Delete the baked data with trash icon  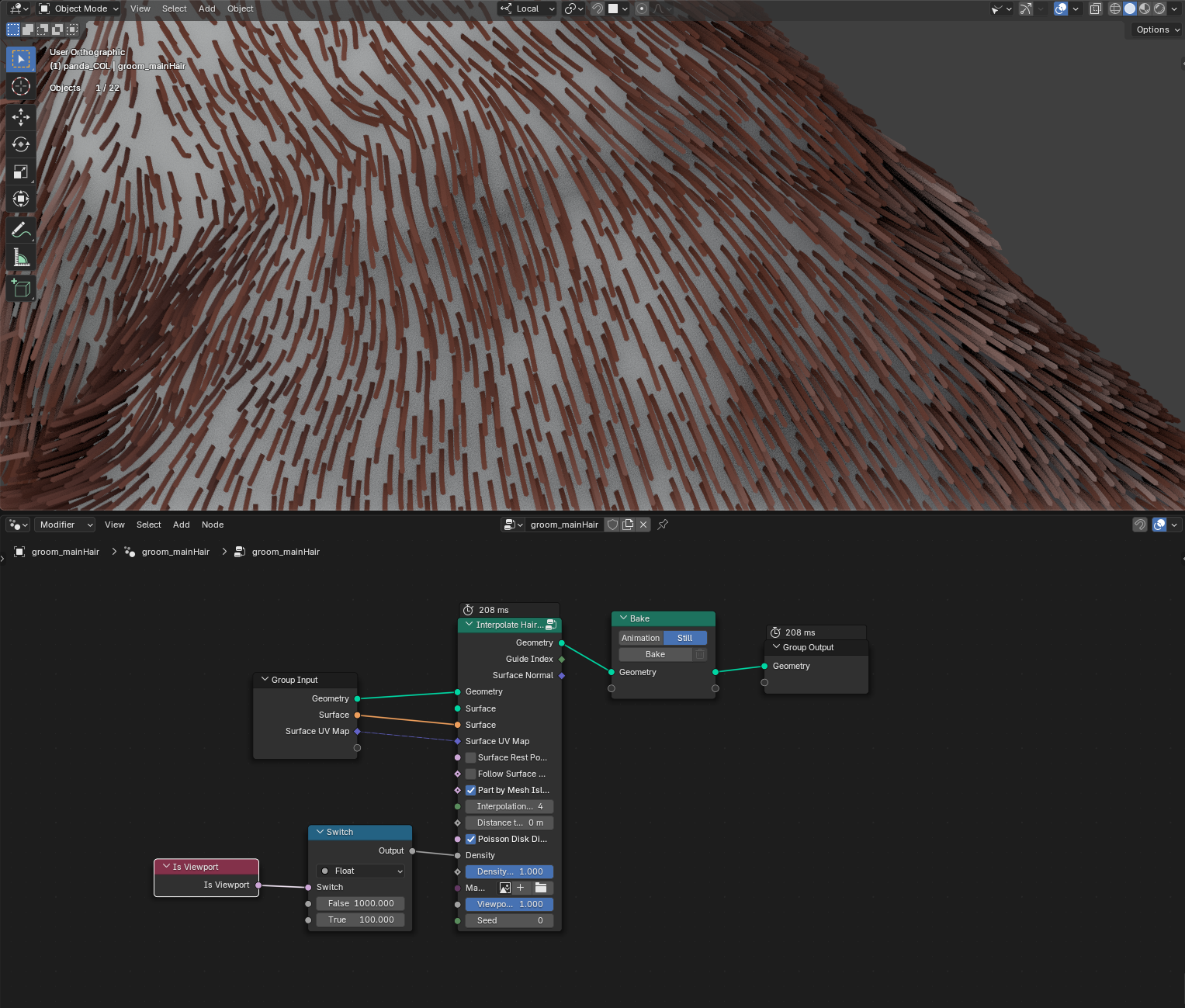coord(700,654)
